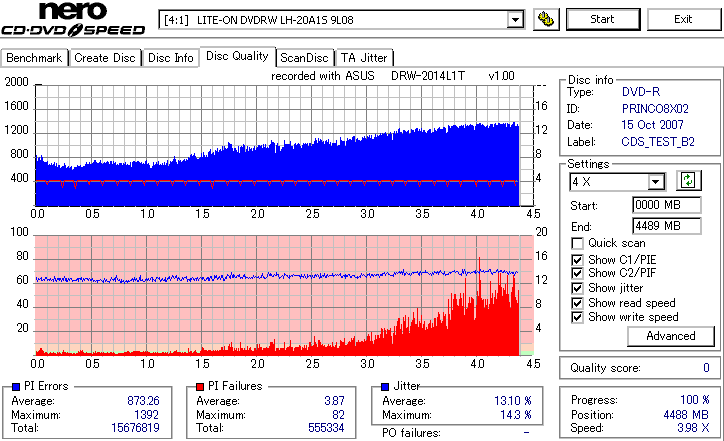Click the Nero CD-DVD Speed logo
This screenshot has width=724, height=441.
(x=73, y=19)
